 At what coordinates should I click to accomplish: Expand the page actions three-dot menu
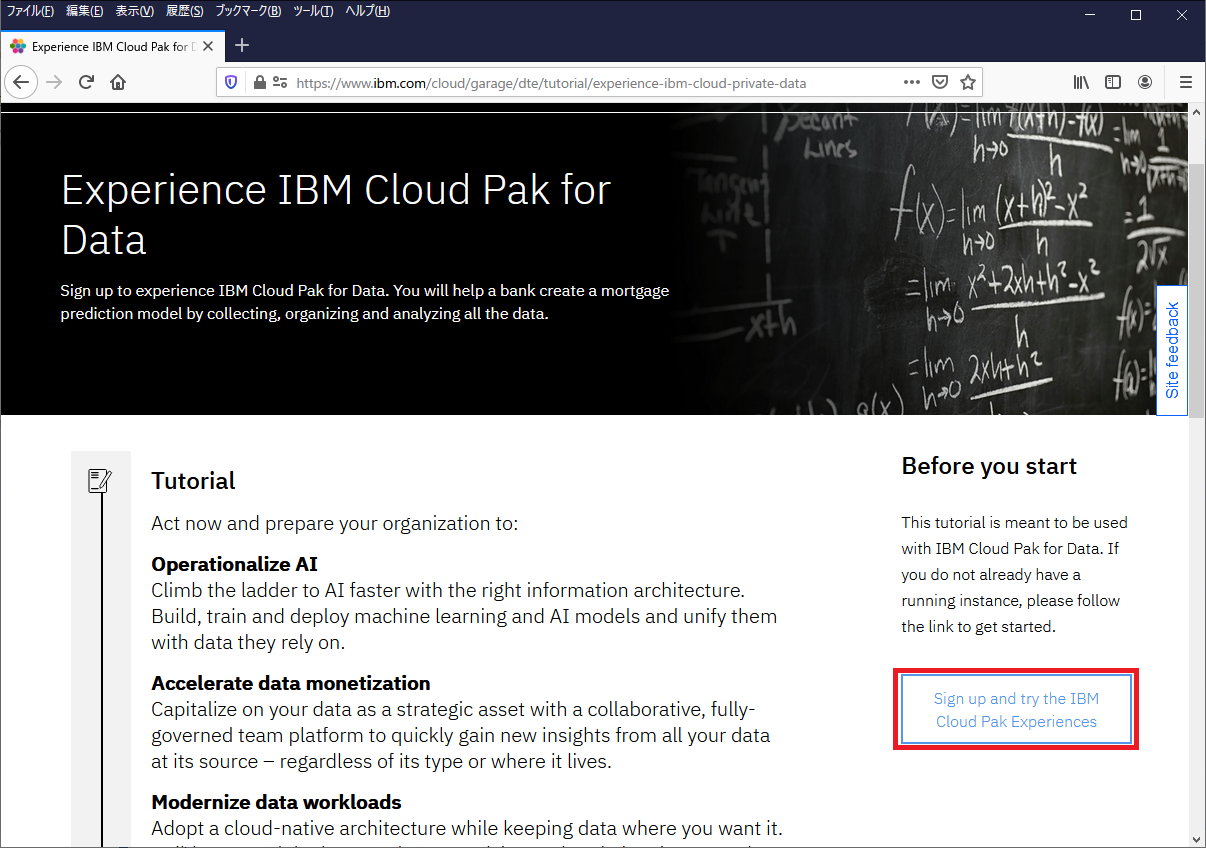(x=911, y=82)
